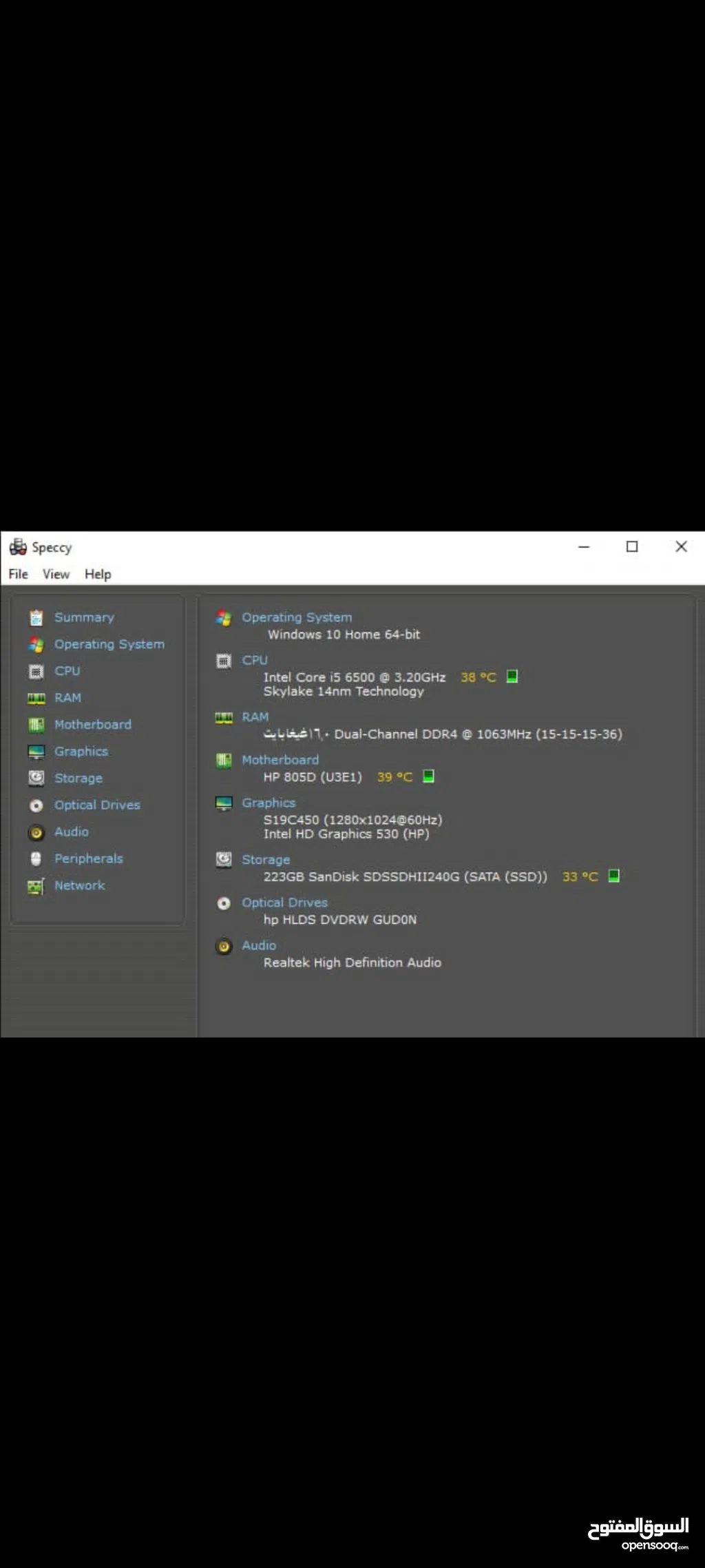Select Graphics in the left sidebar

(81, 752)
